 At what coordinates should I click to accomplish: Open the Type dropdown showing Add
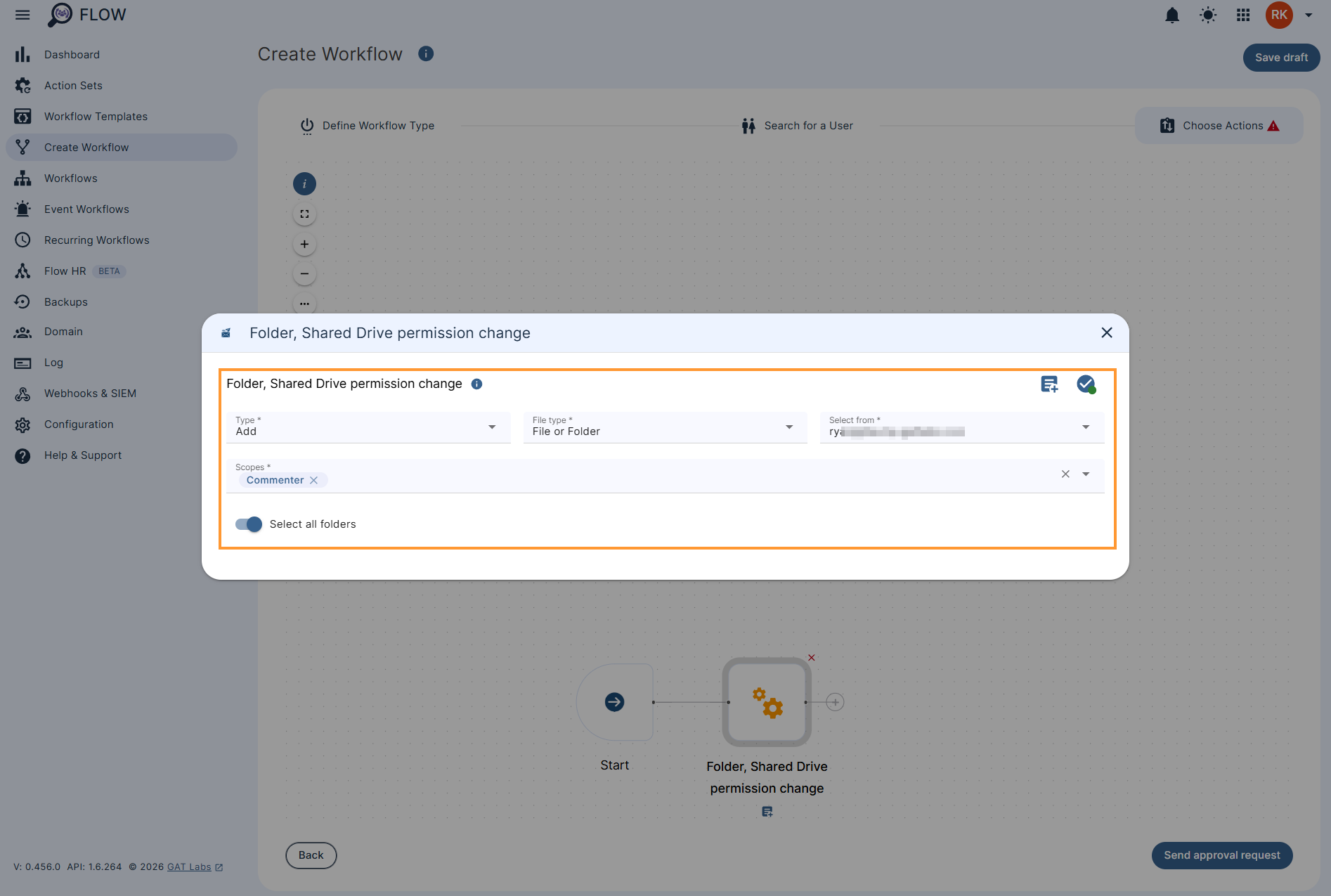[368, 427]
